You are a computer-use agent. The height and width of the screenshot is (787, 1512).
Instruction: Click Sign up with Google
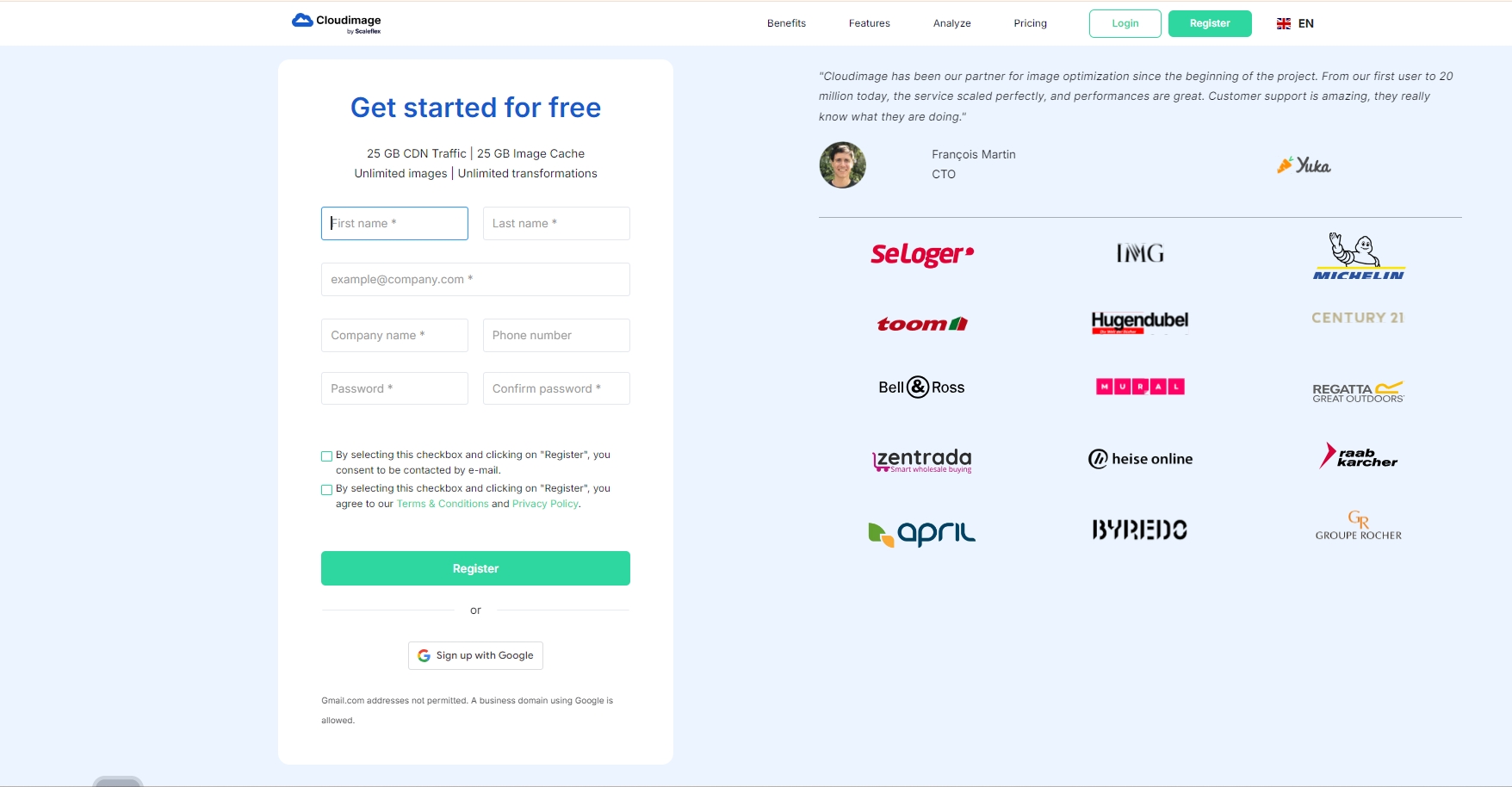coord(475,655)
